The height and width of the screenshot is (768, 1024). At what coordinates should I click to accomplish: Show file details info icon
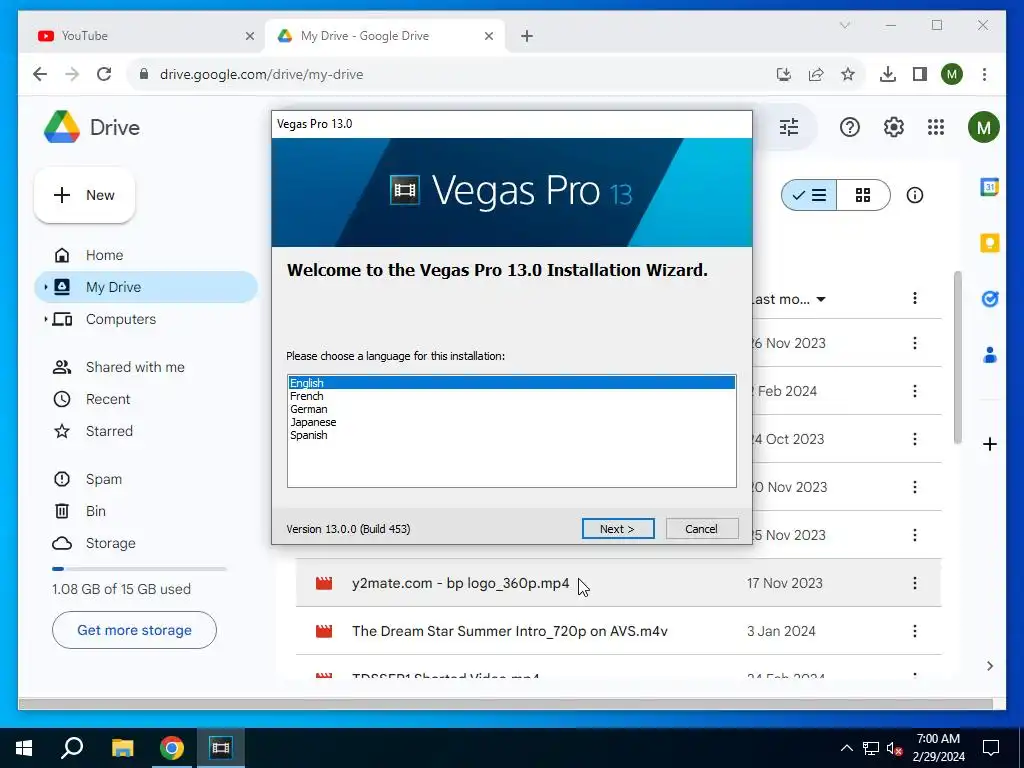click(x=914, y=195)
